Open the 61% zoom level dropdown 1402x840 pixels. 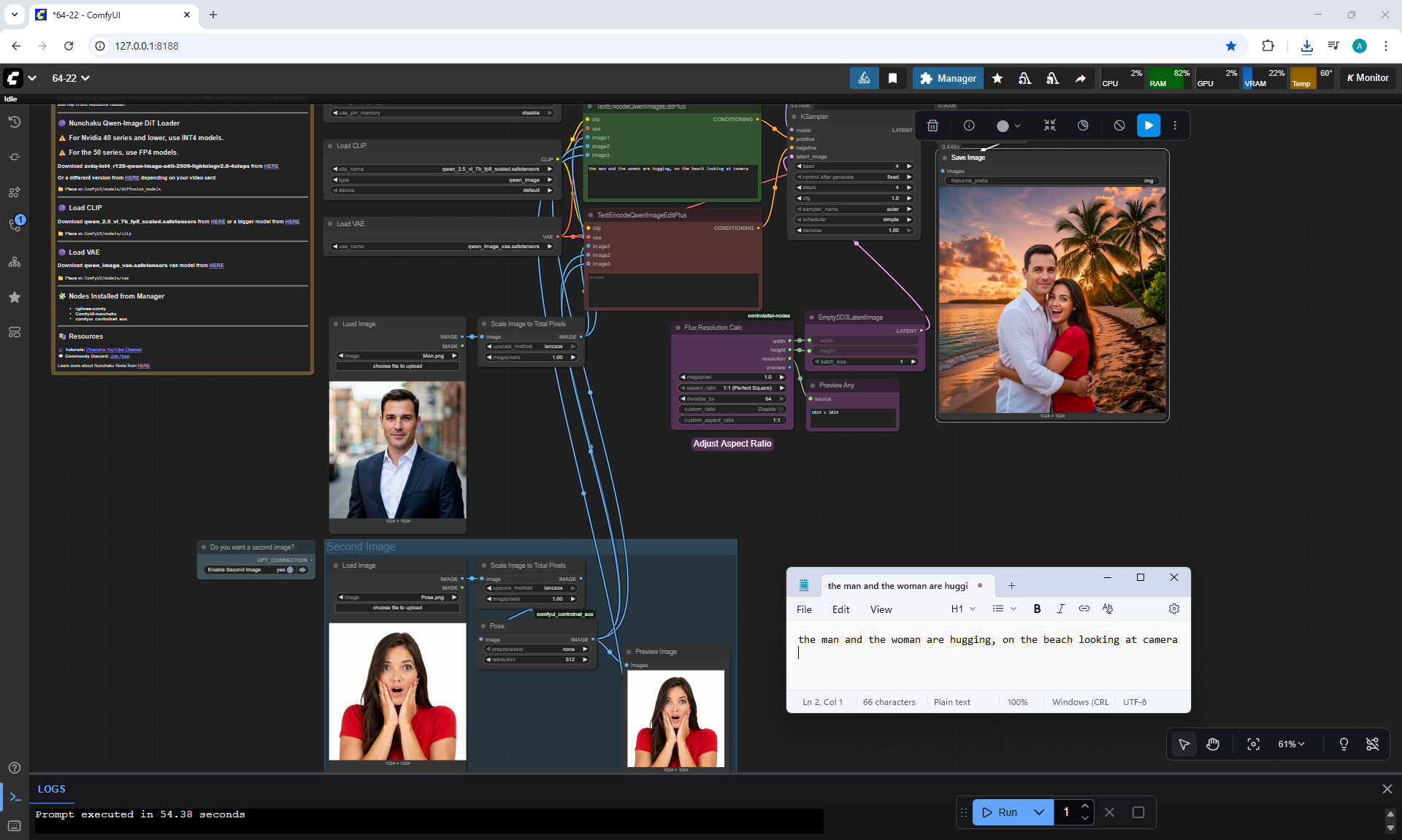click(x=1291, y=744)
